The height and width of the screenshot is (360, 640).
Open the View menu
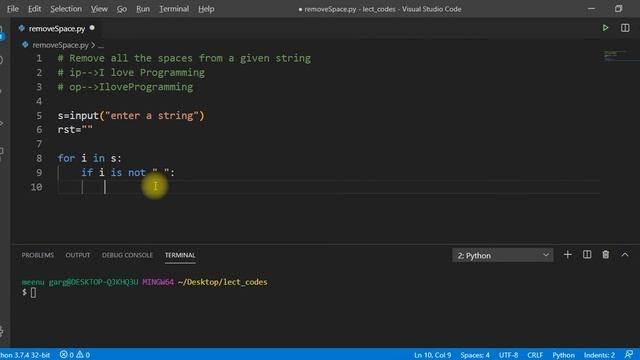pyautogui.click(x=99, y=9)
